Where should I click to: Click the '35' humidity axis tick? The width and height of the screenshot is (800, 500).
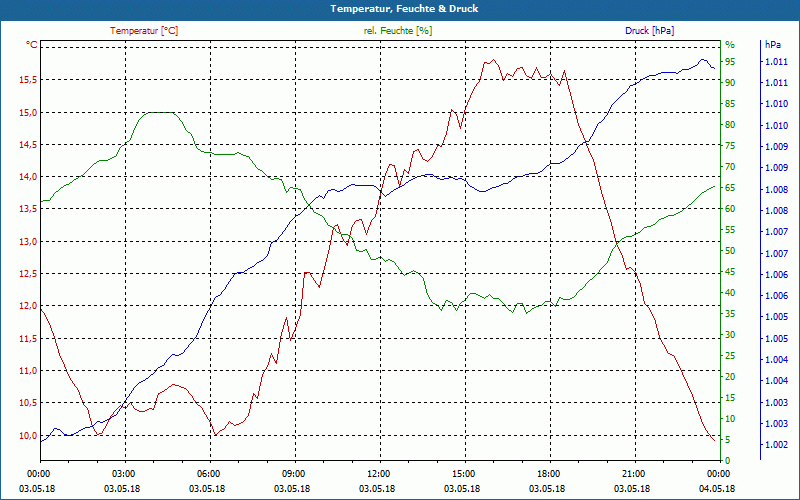pyautogui.click(x=730, y=314)
